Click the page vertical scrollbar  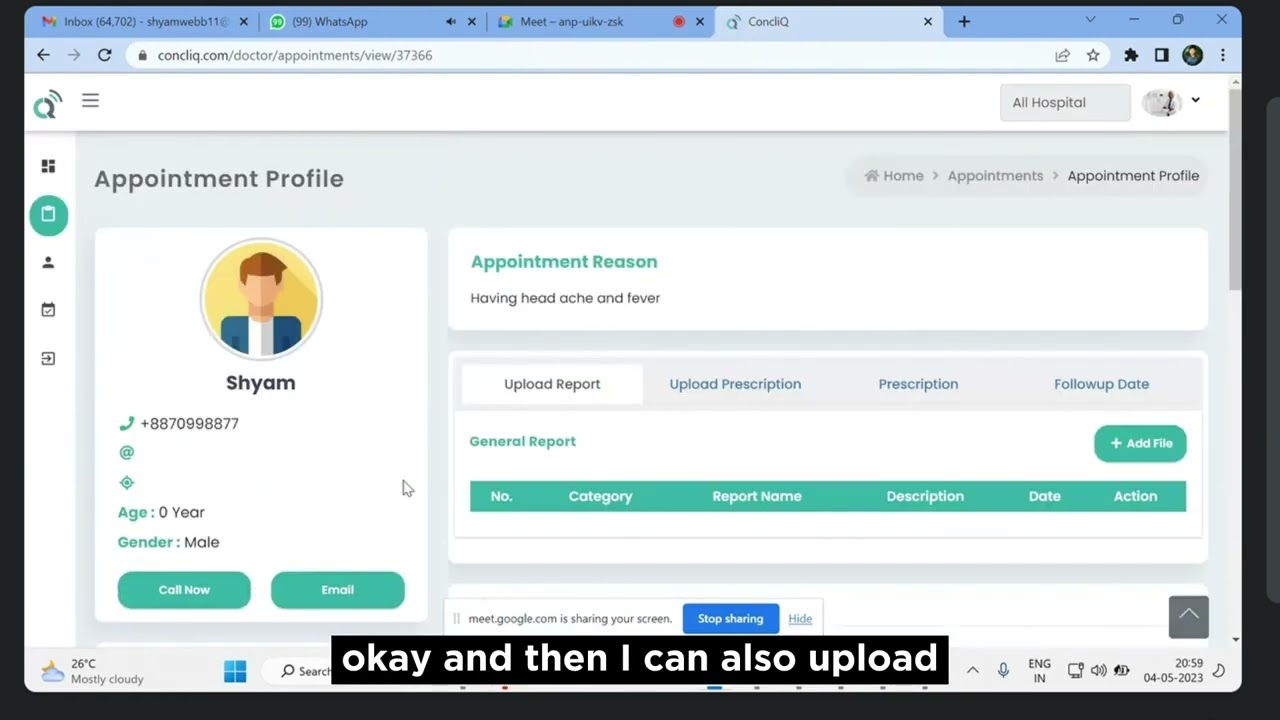1236,188
